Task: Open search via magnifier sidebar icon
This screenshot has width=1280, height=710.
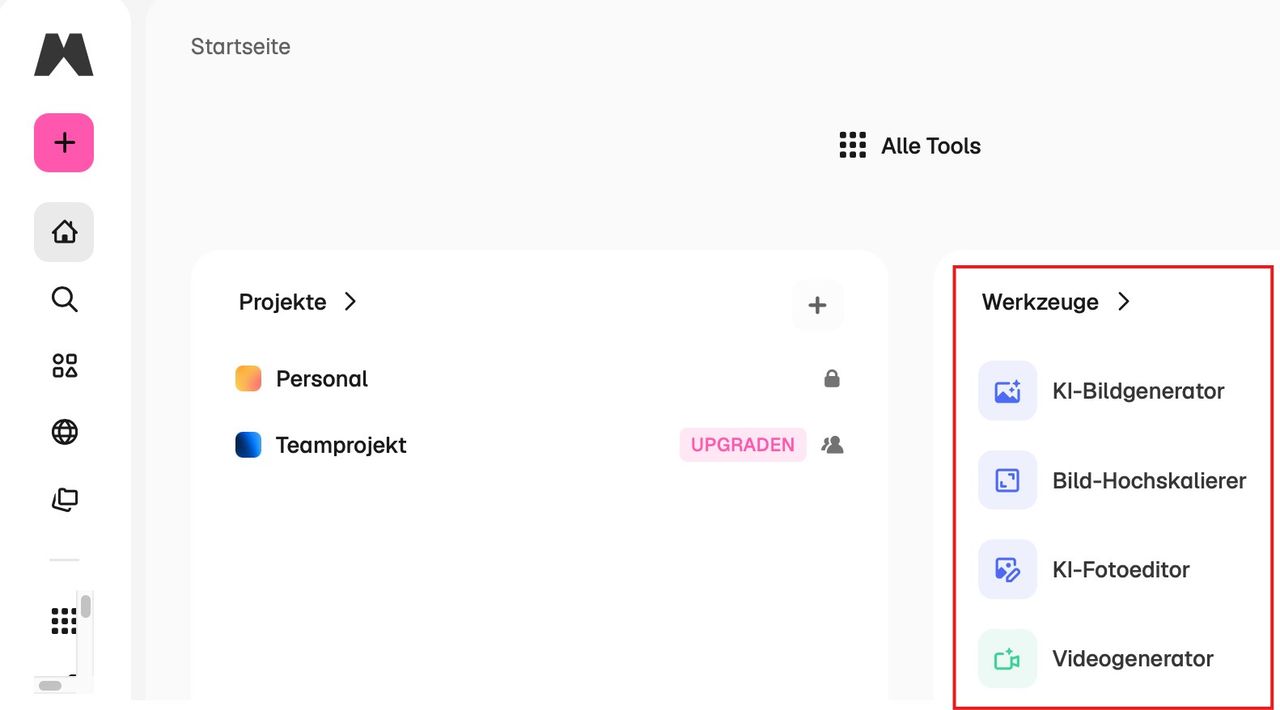Action: pos(64,299)
